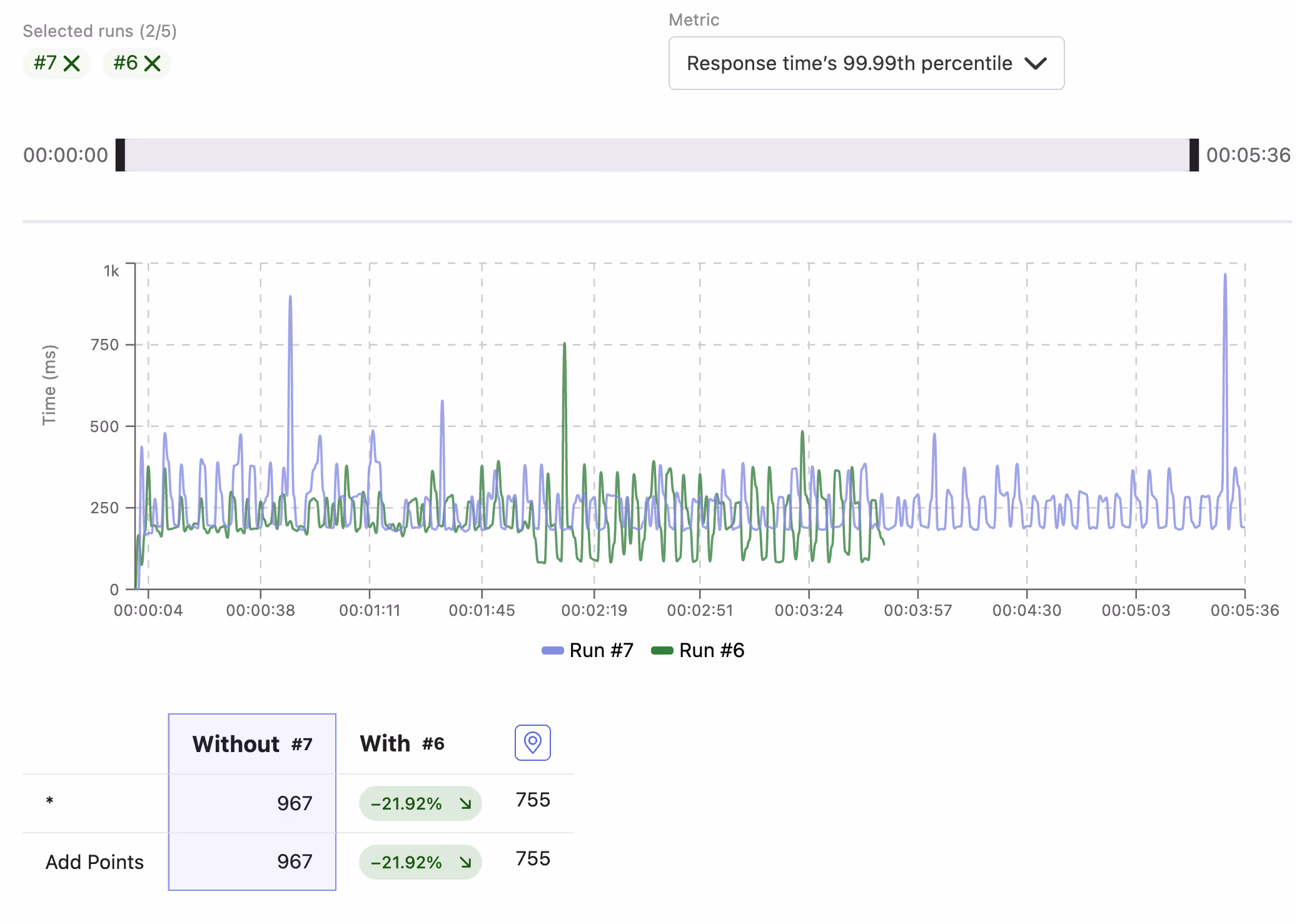Click the middle of the time range bar

(x=657, y=155)
